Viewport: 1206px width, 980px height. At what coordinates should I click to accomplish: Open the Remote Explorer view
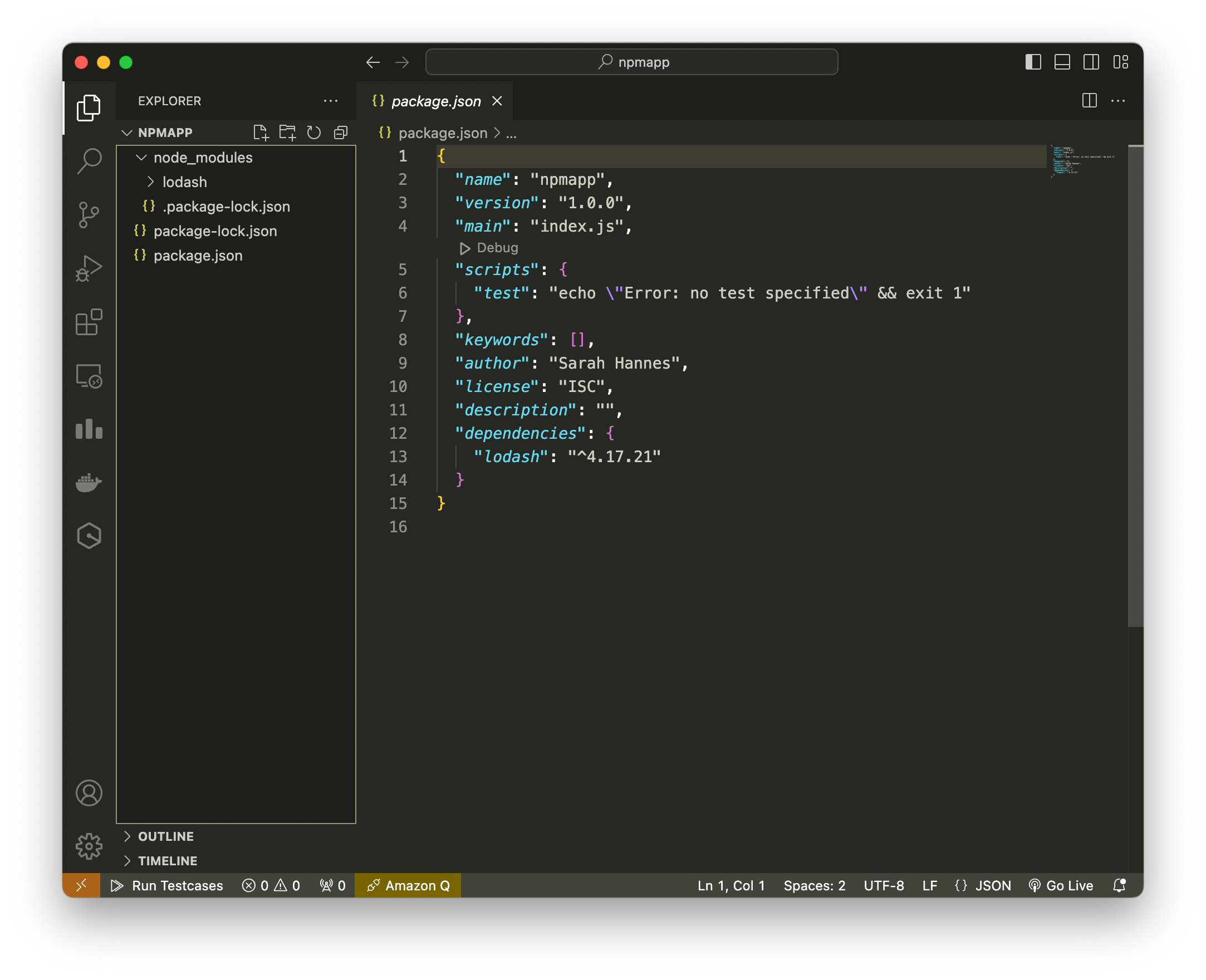coord(89,376)
